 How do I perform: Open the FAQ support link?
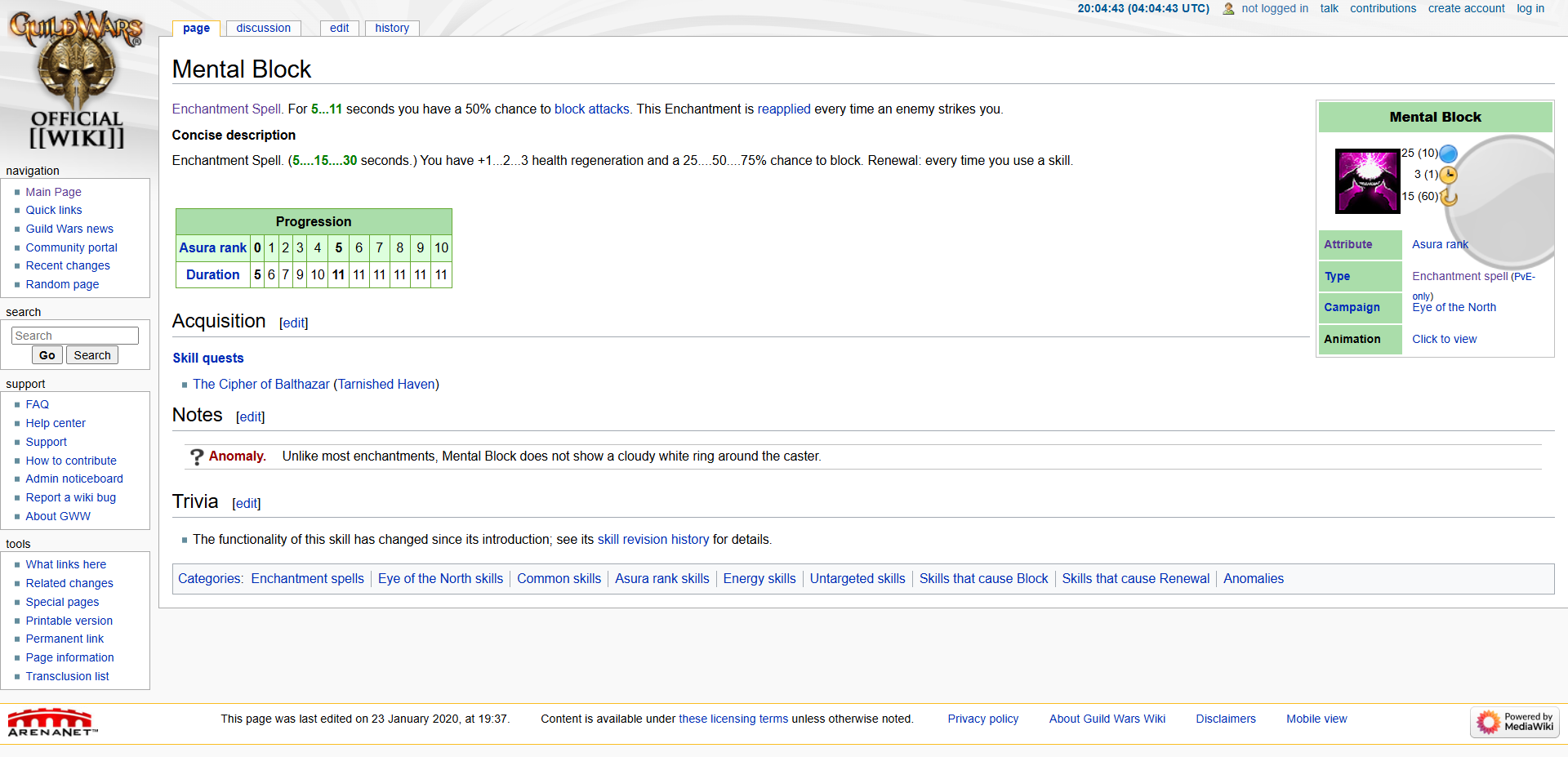click(x=37, y=404)
